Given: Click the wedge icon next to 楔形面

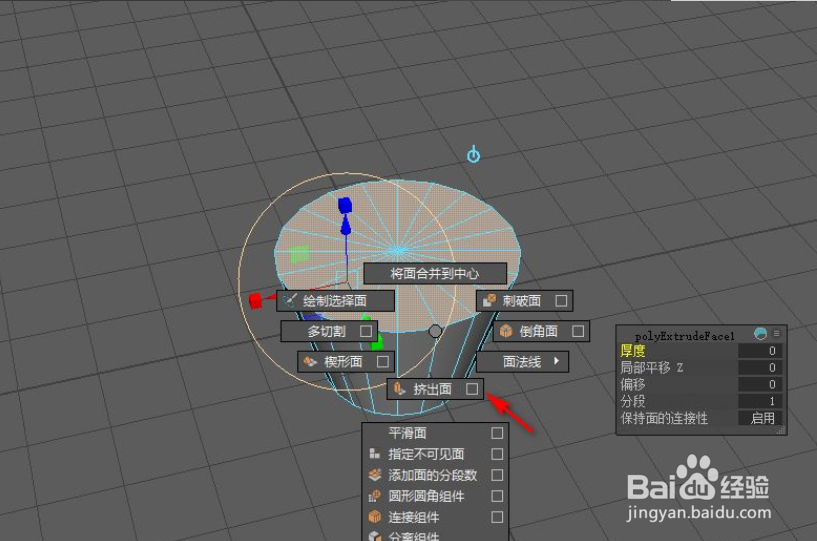Looking at the screenshot, I should point(310,361).
